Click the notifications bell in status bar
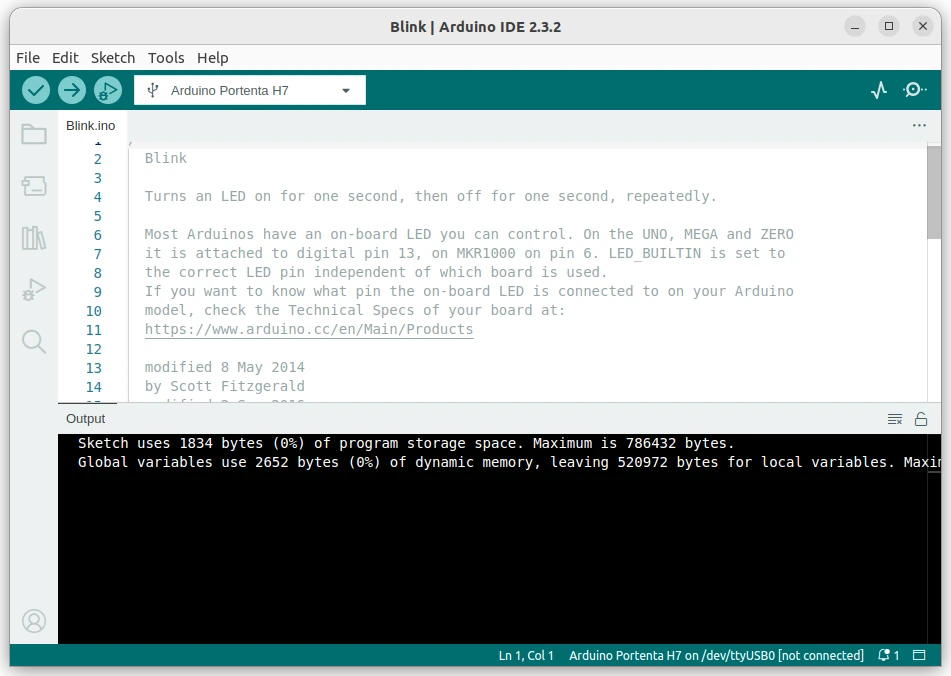The width and height of the screenshot is (951, 676). point(889,655)
